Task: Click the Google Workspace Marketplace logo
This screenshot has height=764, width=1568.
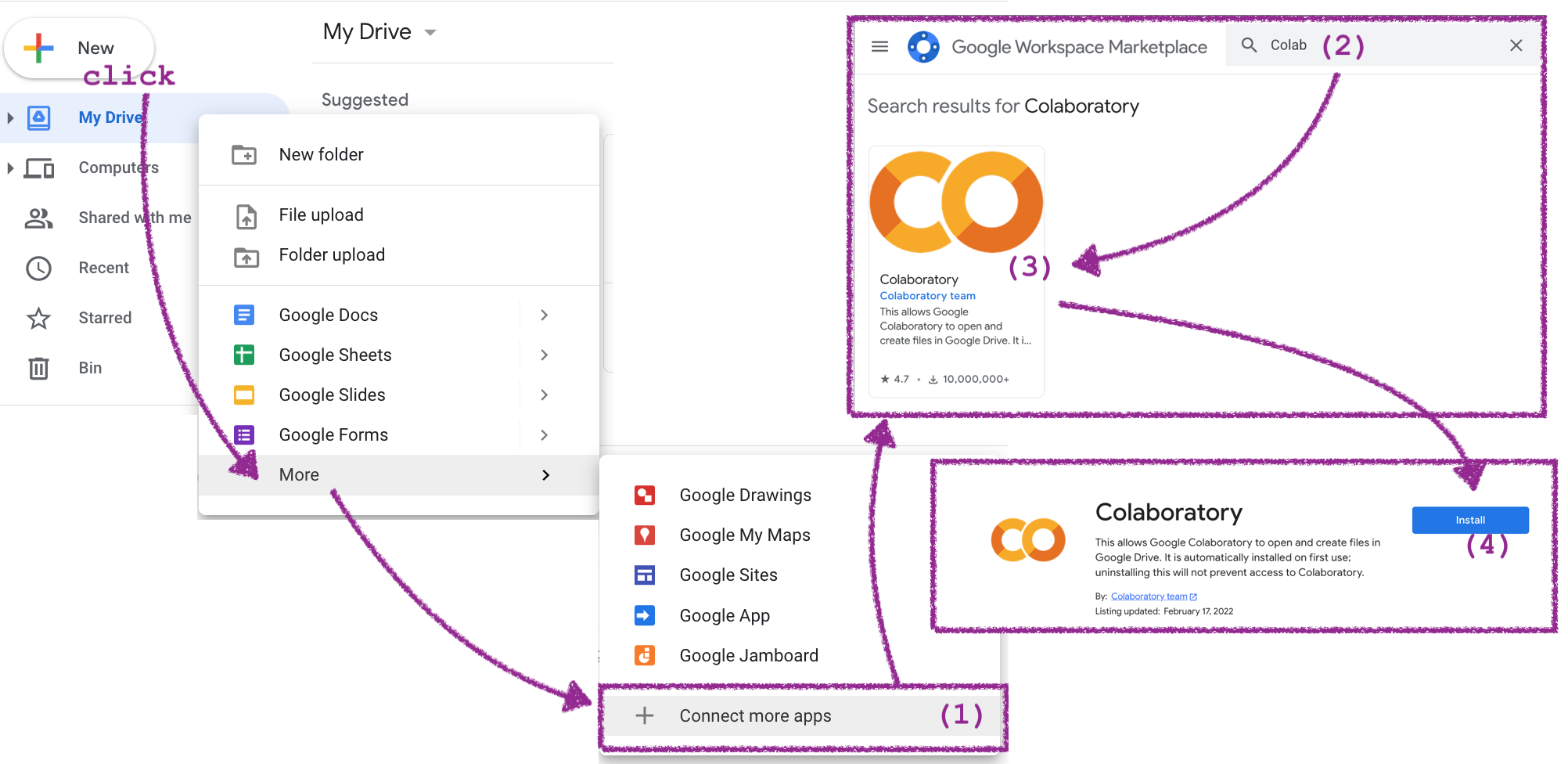Action: [x=923, y=47]
